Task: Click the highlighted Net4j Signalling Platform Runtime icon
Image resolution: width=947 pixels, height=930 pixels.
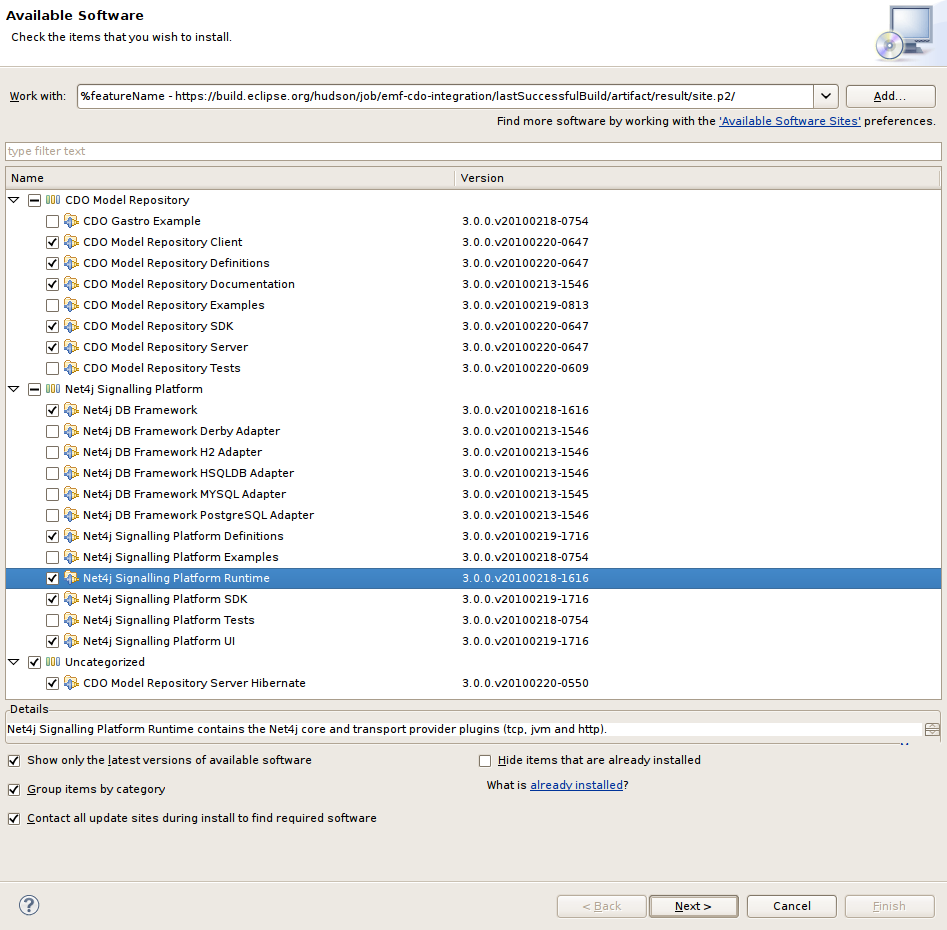Action: click(x=71, y=578)
